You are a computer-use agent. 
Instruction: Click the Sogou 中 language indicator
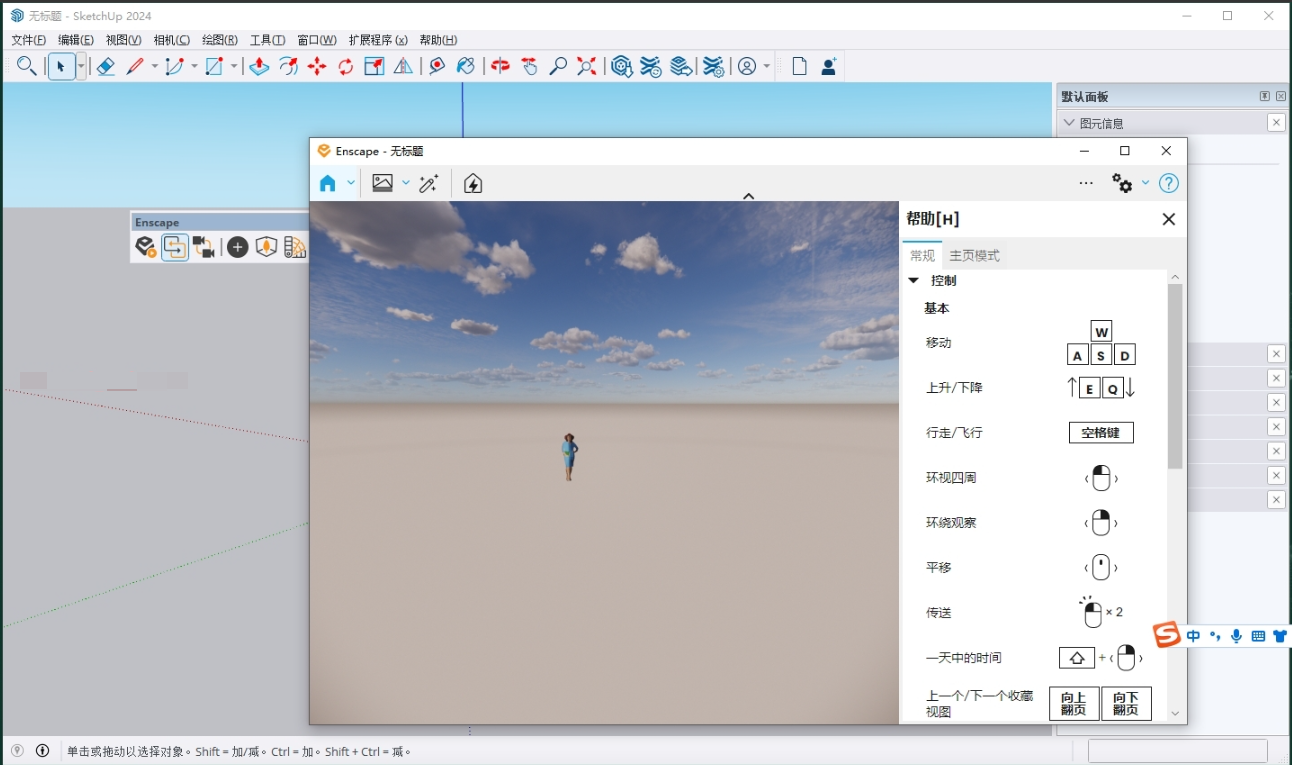1193,636
